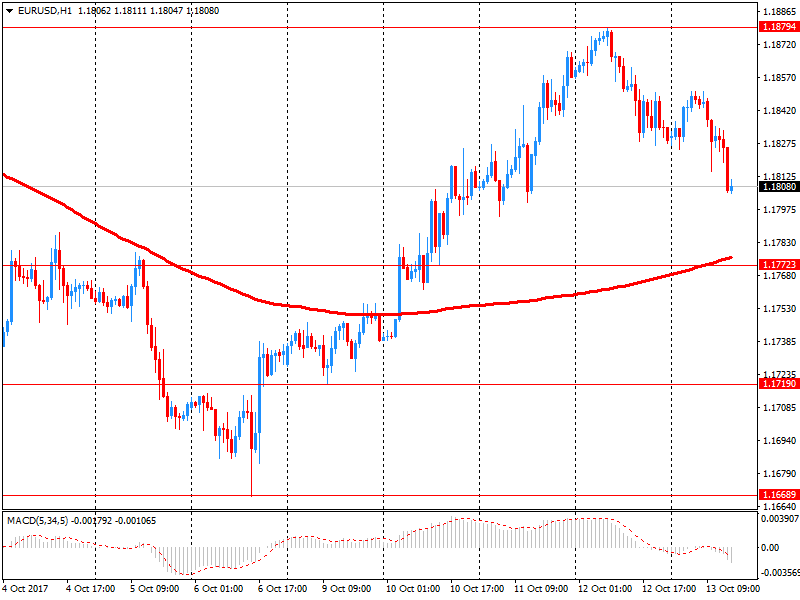Screen dimensions: 800x600
Task: Click the 1.17085 price scale value
Action: 780,408
